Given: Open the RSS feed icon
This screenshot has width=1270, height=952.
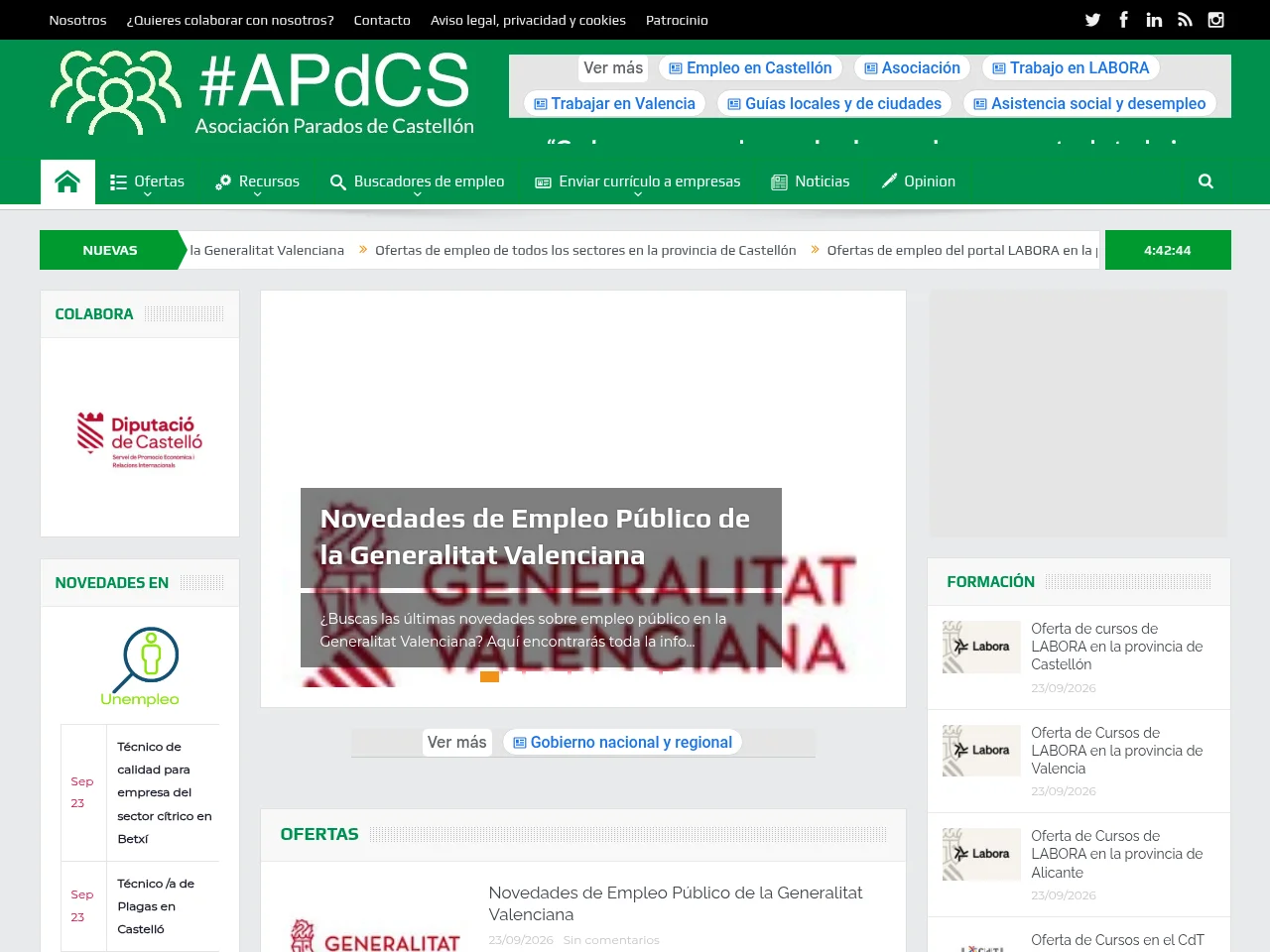Looking at the screenshot, I should (1185, 20).
